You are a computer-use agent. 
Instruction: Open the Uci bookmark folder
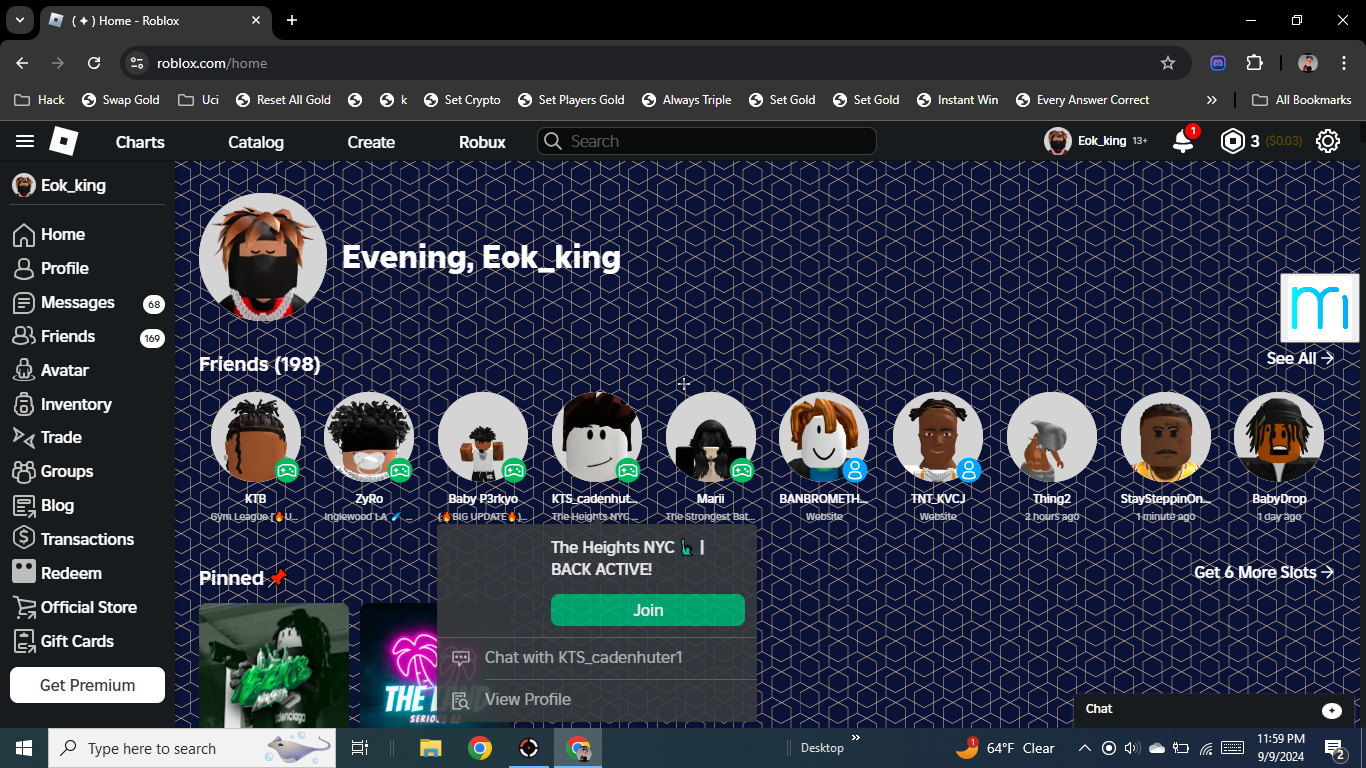tap(198, 100)
